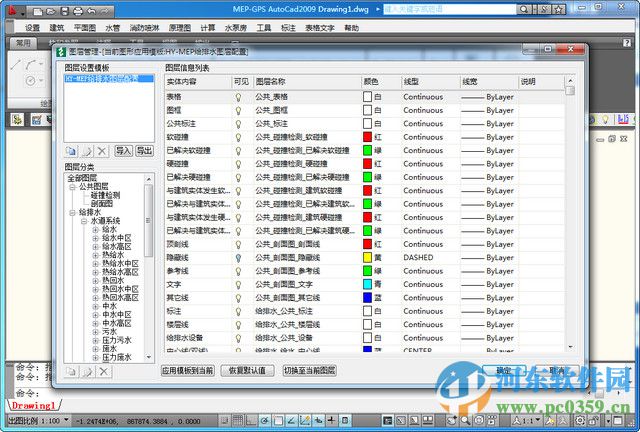Click blue color swatch of 其它线 row
Image resolution: width=640 pixels, height=432 pixels.
click(x=367, y=298)
